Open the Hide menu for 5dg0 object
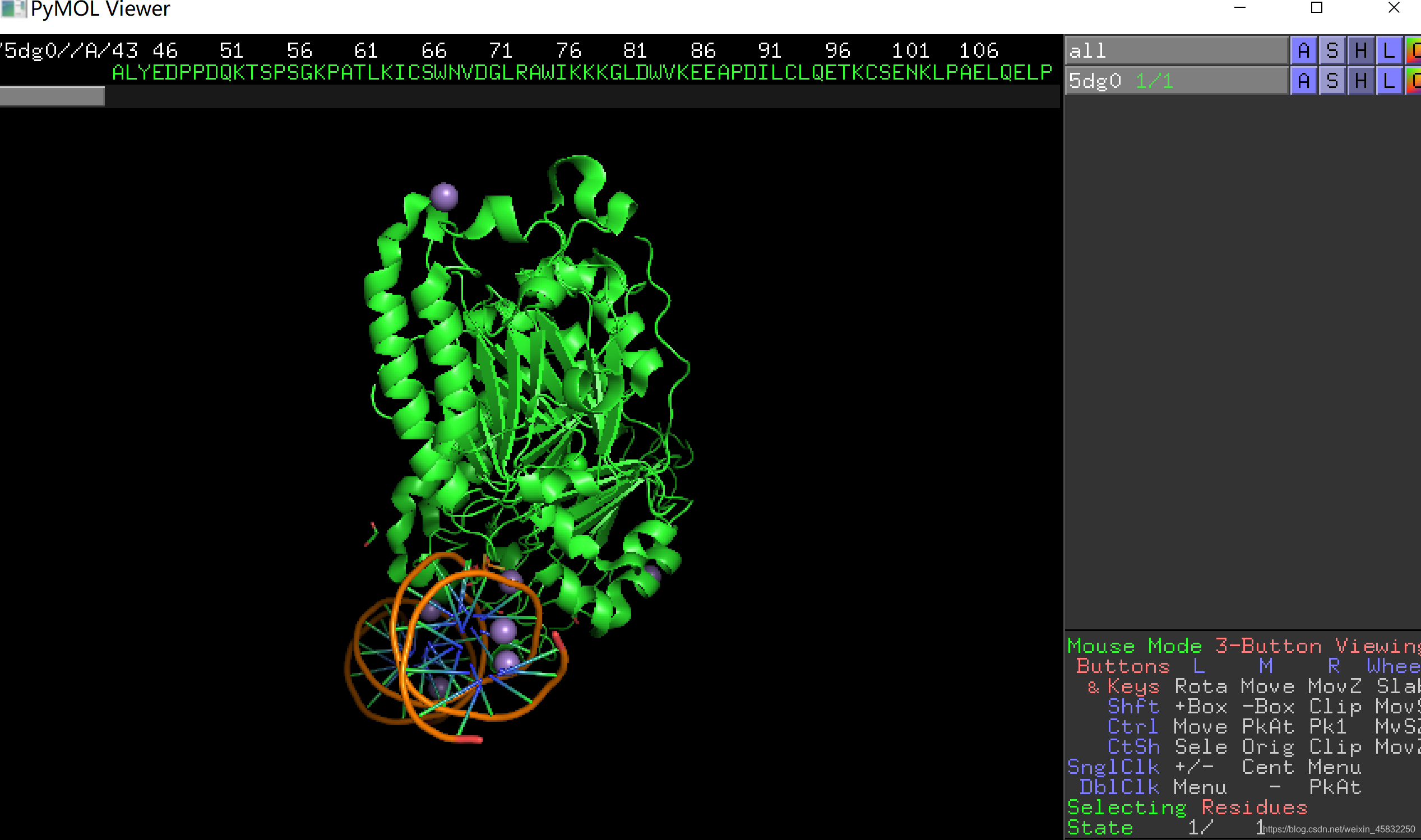This screenshot has width=1421, height=840. (x=1360, y=81)
